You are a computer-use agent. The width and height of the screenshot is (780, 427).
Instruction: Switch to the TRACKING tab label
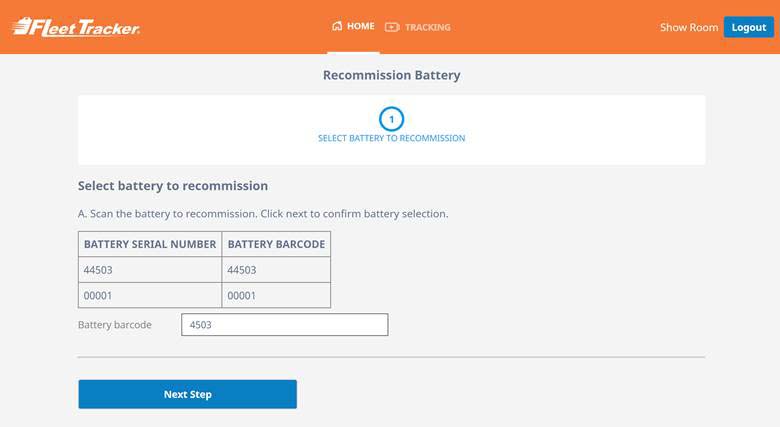[x=427, y=27]
